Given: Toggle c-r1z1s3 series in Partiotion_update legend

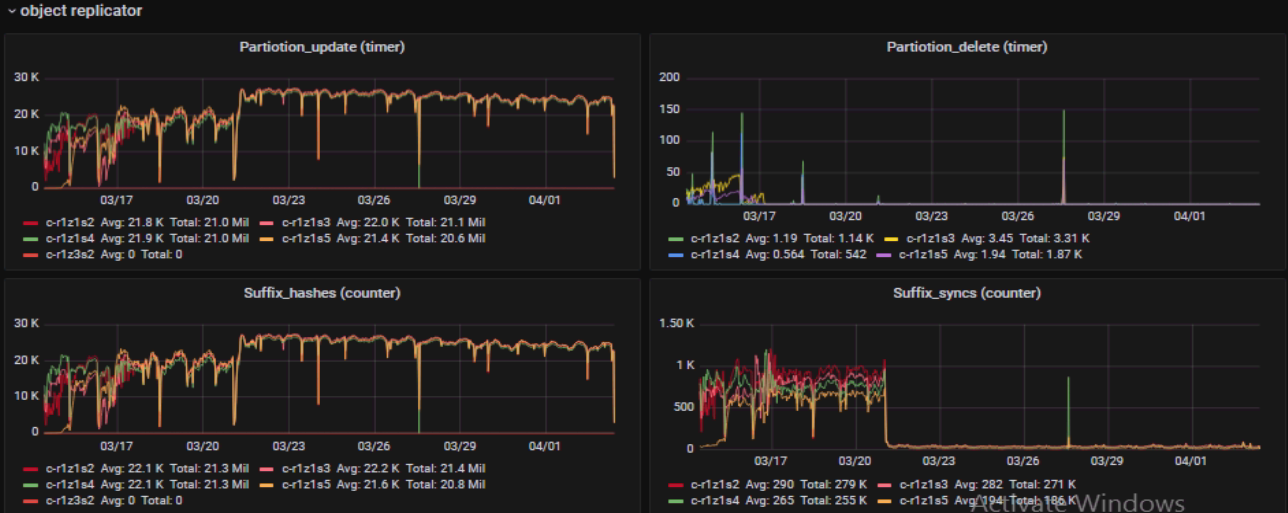Looking at the screenshot, I should [x=305, y=222].
